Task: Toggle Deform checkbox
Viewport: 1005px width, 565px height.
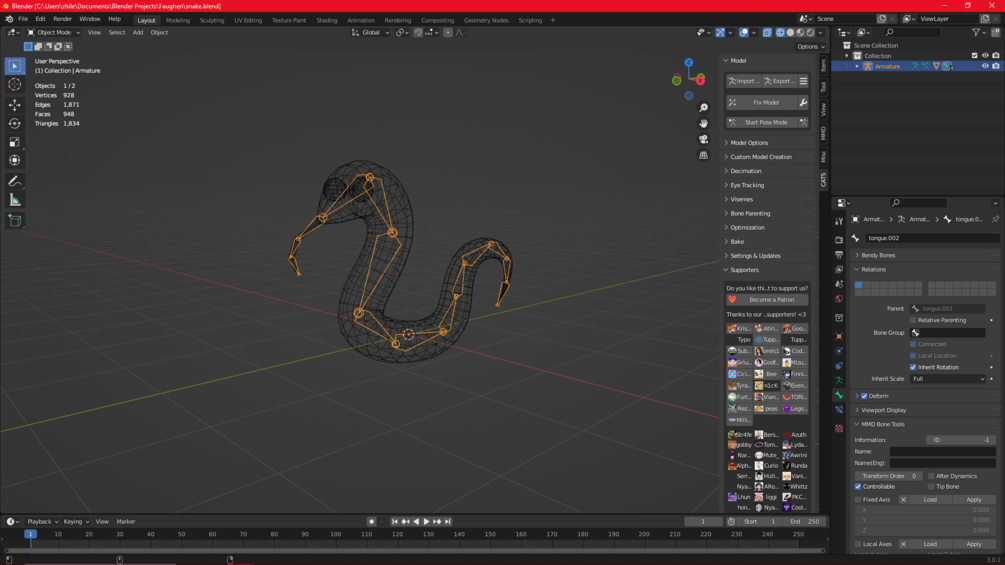Action: tap(864, 396)
